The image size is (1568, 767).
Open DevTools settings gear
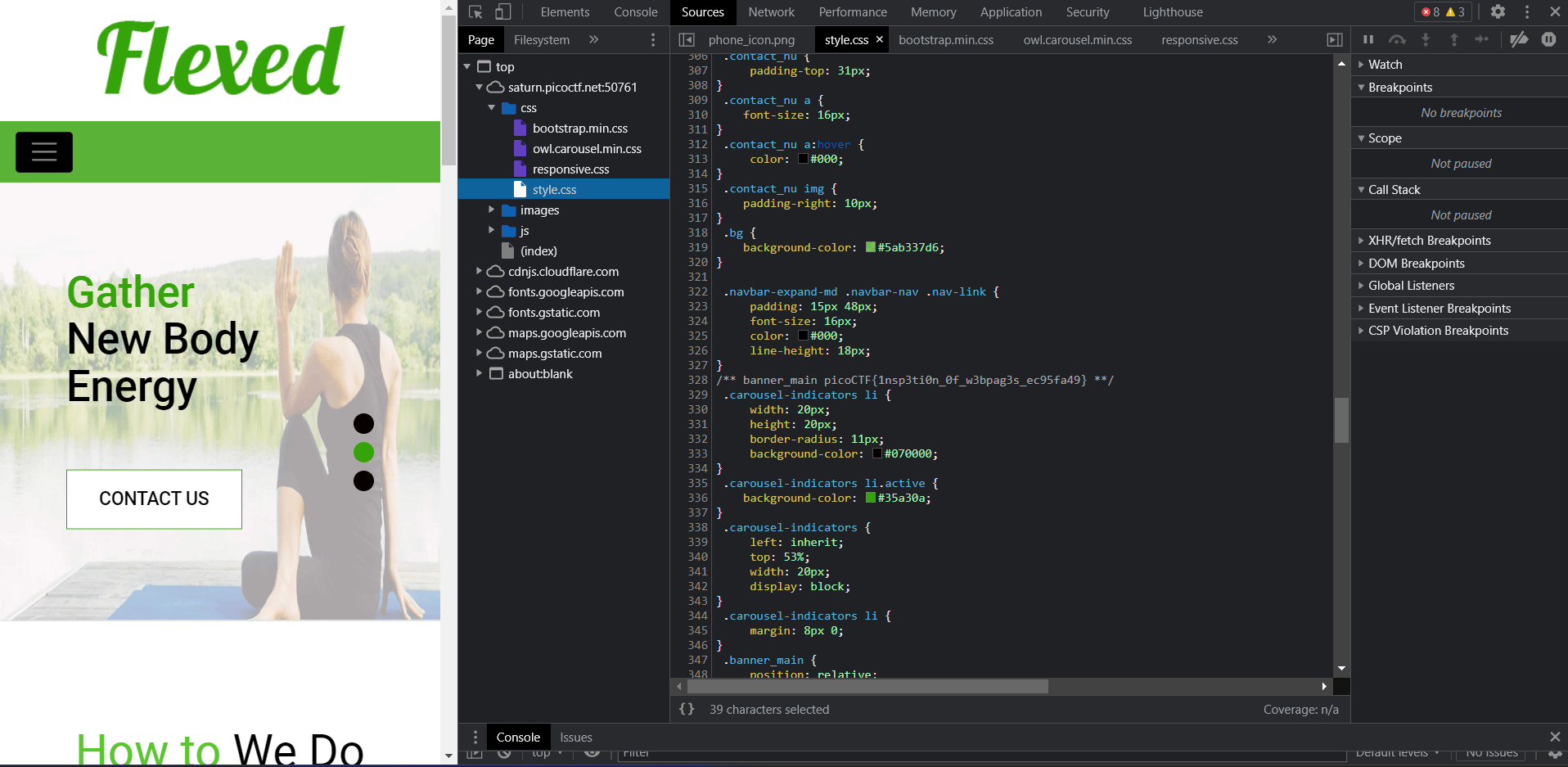pos(1498,12)
